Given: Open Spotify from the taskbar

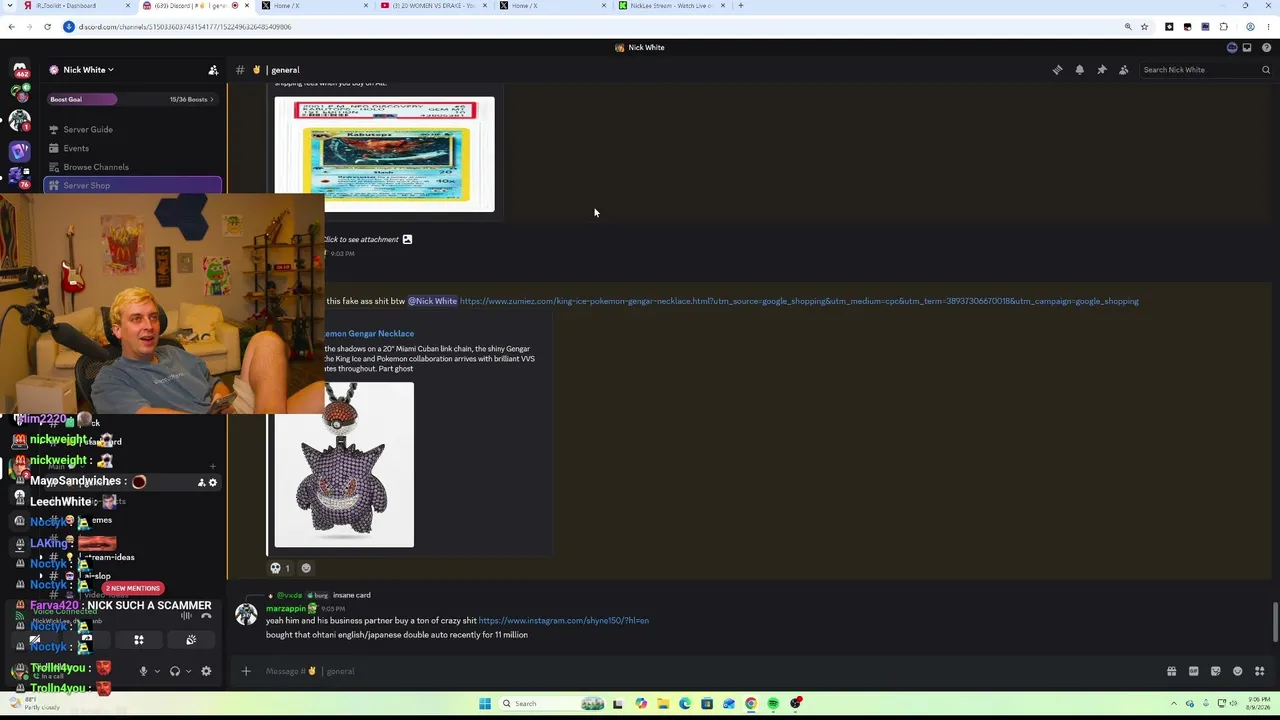Looking at the screenshot, I should pos(773,704).
